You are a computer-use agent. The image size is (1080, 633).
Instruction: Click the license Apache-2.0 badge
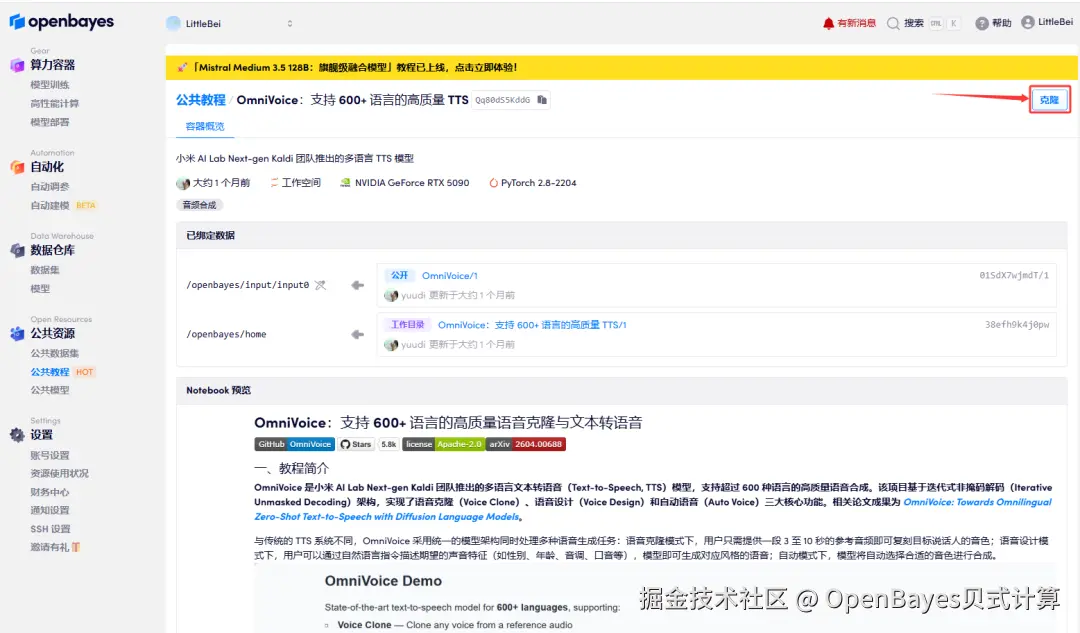444,444
